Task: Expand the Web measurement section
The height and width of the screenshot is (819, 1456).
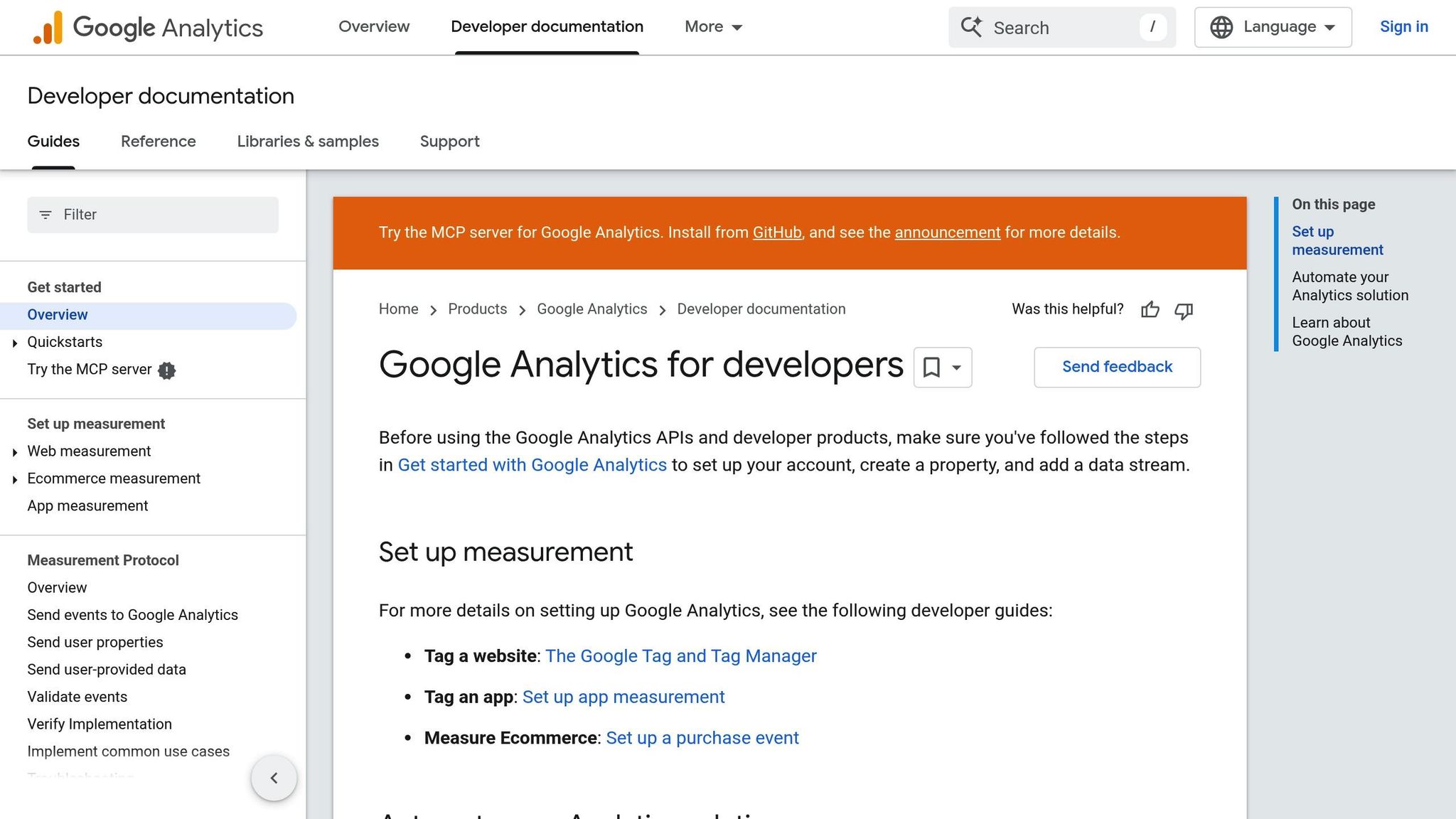Action: pyautogui.click(x=15, y=453)
